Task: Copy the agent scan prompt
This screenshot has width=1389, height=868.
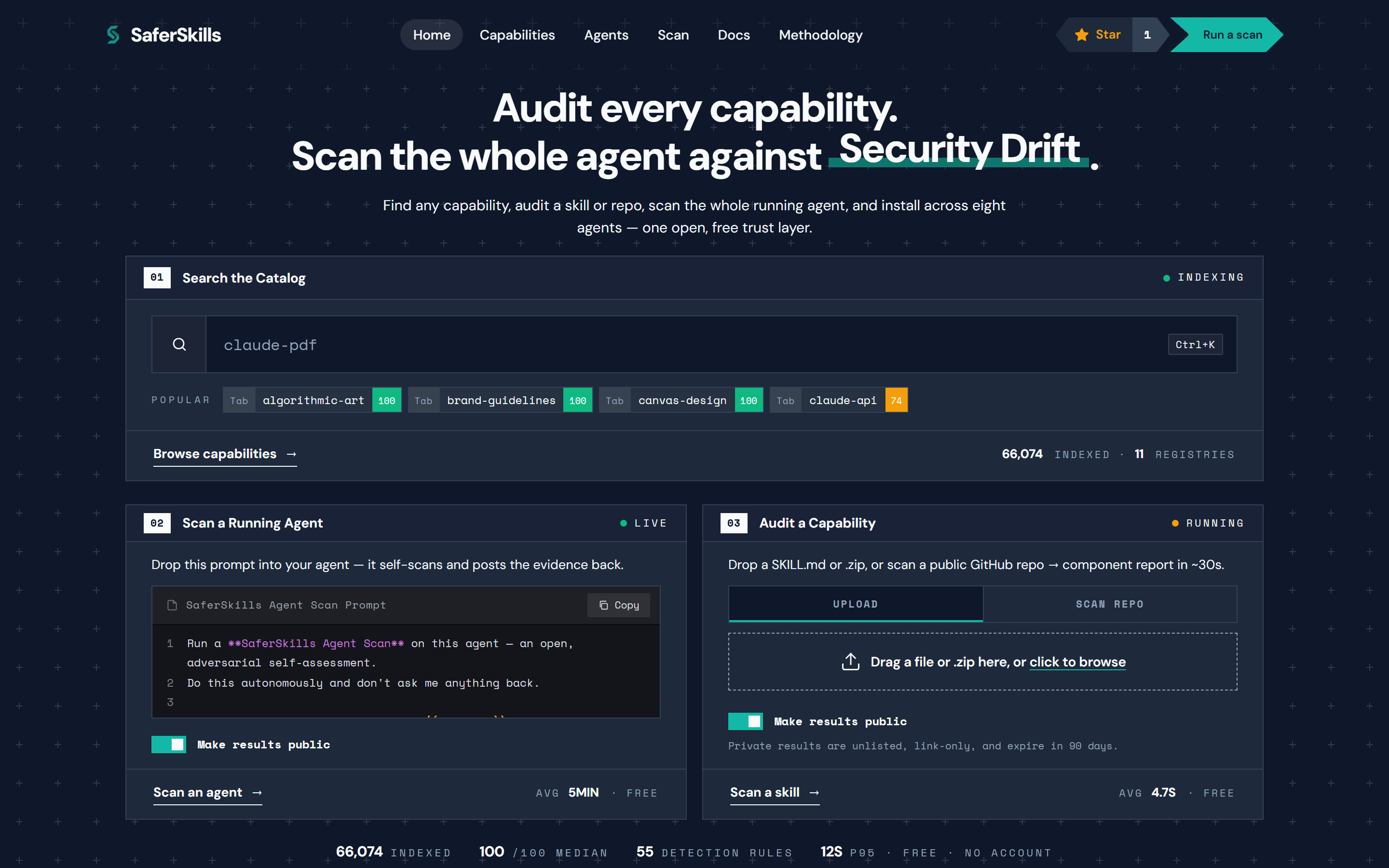Action: click(x=619, y=605)
